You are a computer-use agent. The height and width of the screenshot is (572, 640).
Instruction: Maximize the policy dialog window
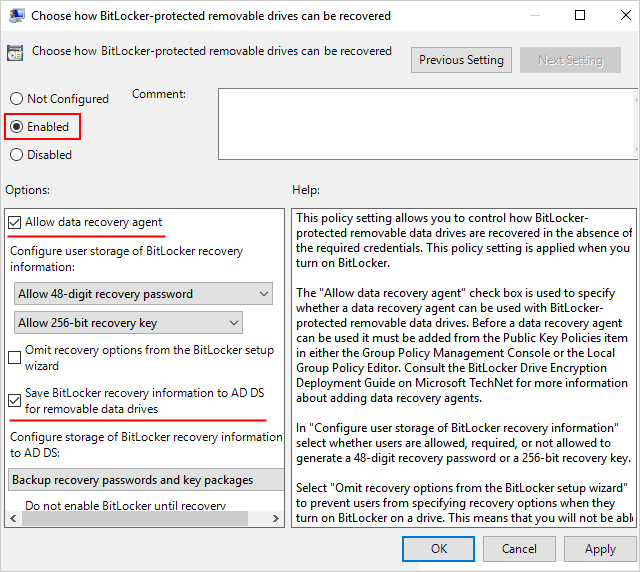tap(580, 16)
